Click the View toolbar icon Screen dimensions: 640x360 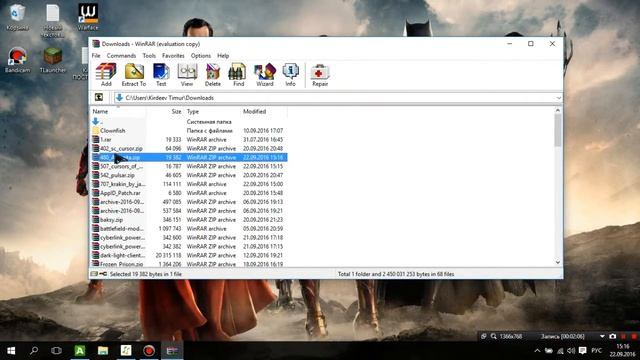pyautogui.click(x=187, y=75)
